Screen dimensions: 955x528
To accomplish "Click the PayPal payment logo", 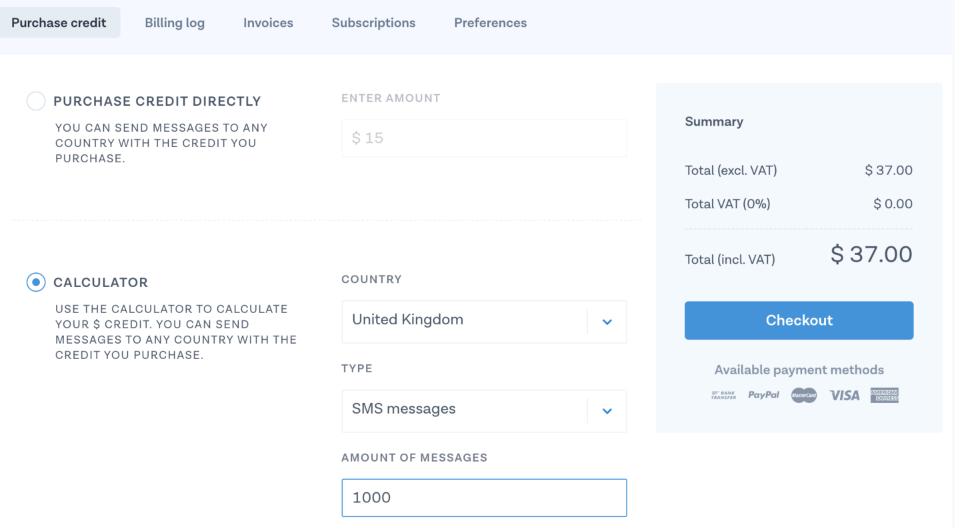I will (x=764, y=395).
